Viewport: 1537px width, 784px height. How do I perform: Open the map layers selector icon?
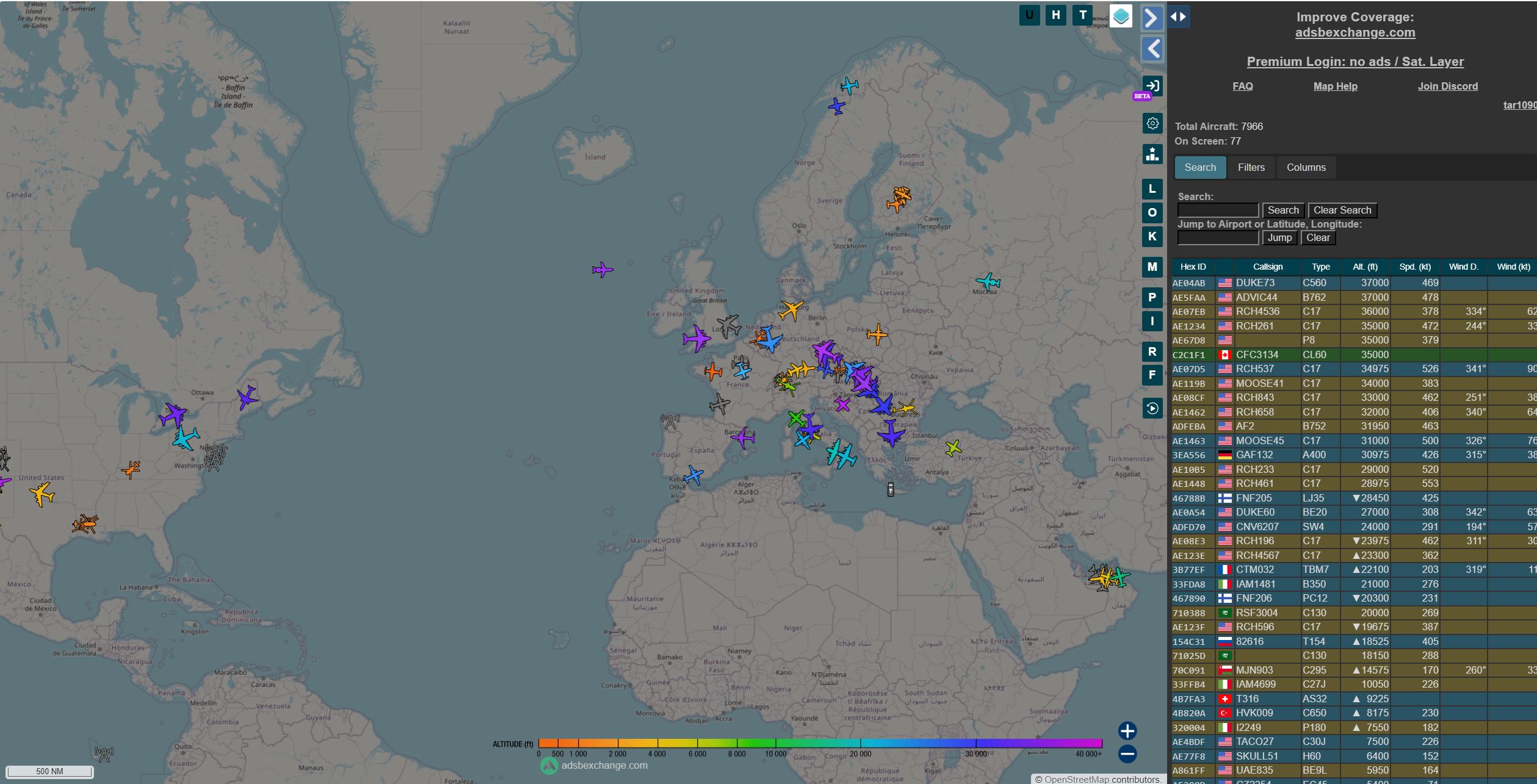tap(1120, 16)
